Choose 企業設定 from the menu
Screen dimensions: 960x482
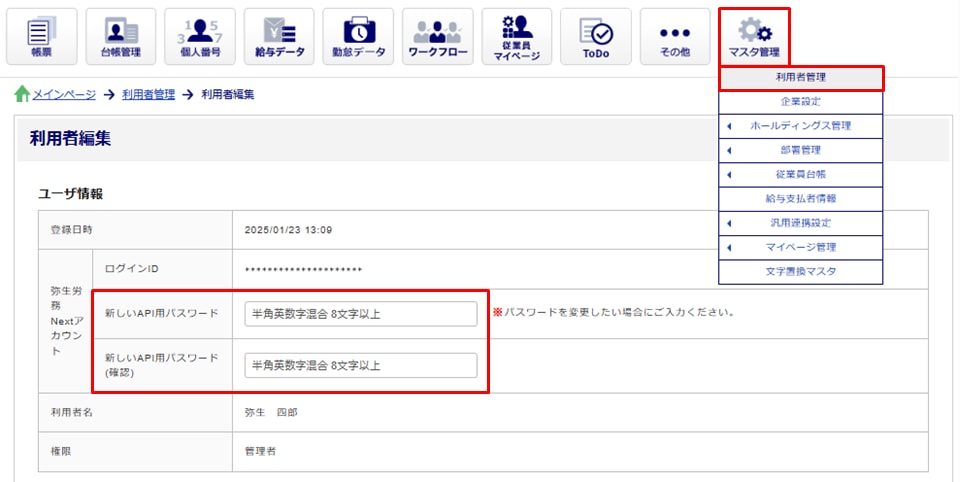[x=800, y=102]
